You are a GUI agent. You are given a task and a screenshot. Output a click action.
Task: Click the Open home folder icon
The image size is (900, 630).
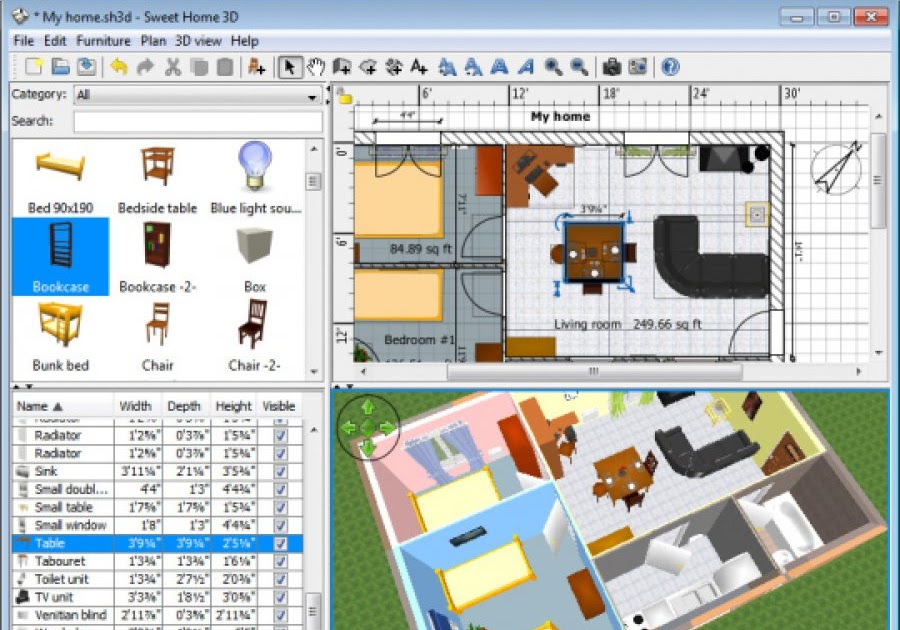[x=60, y=67]
